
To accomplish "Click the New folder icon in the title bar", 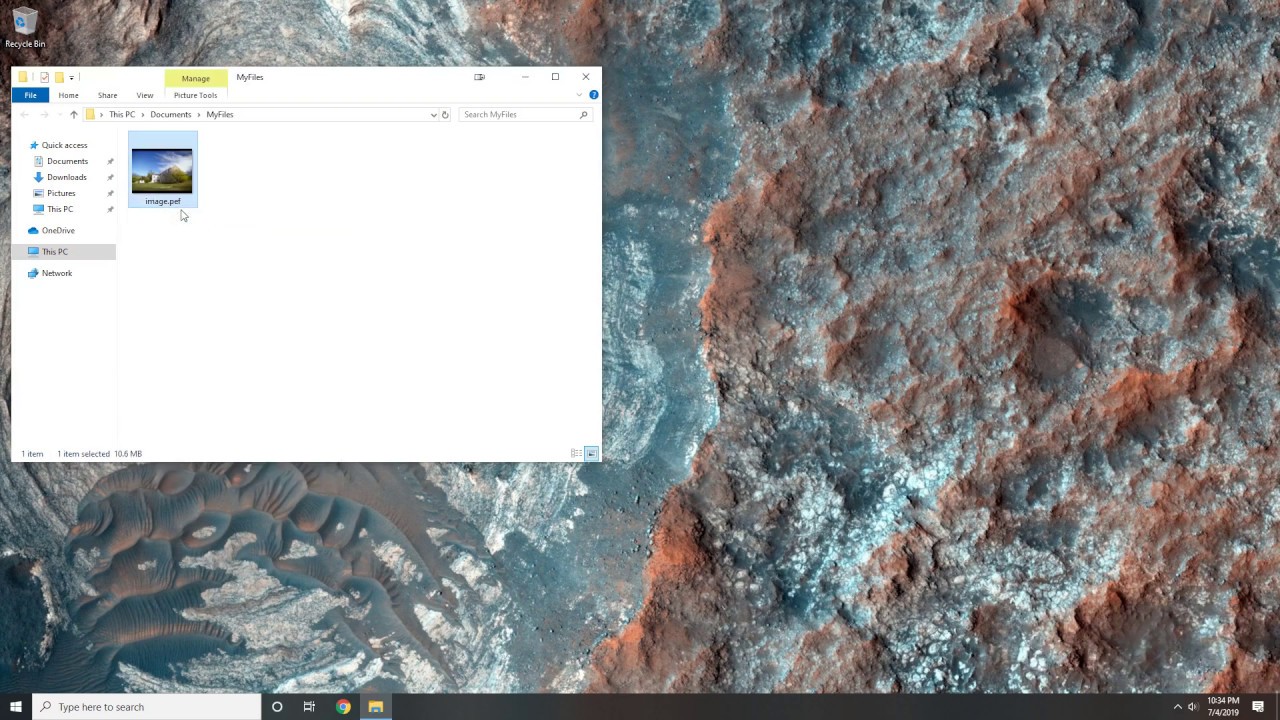I will tap(59, 77).
